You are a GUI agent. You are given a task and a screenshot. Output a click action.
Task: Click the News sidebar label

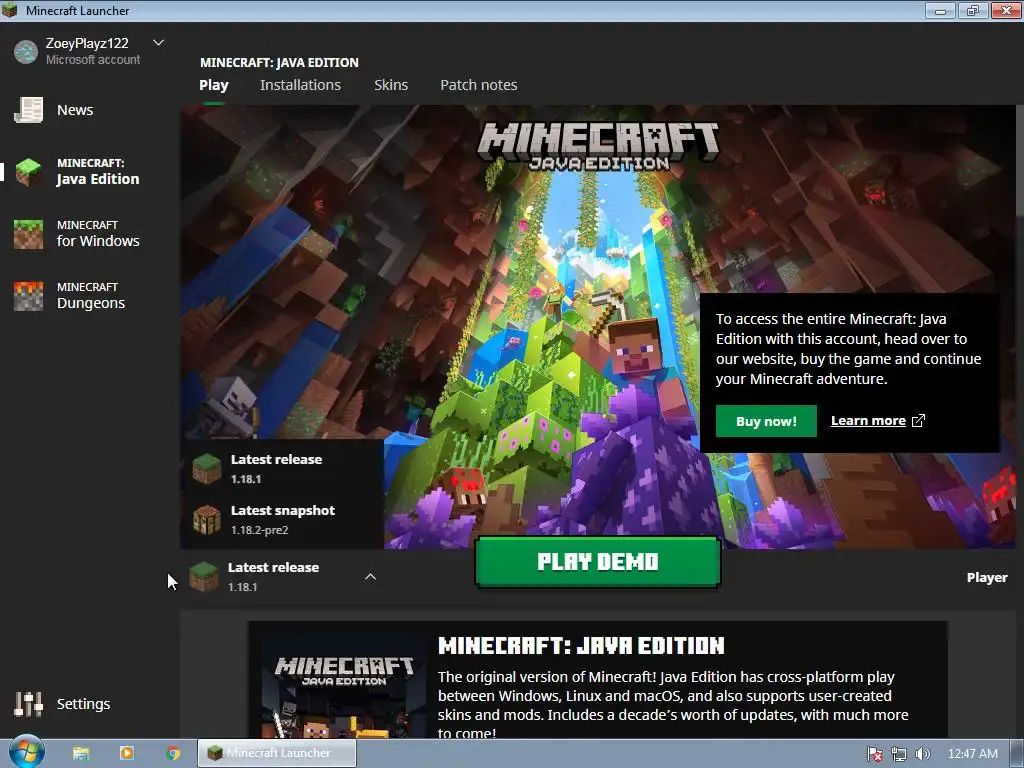coord(75,110)
